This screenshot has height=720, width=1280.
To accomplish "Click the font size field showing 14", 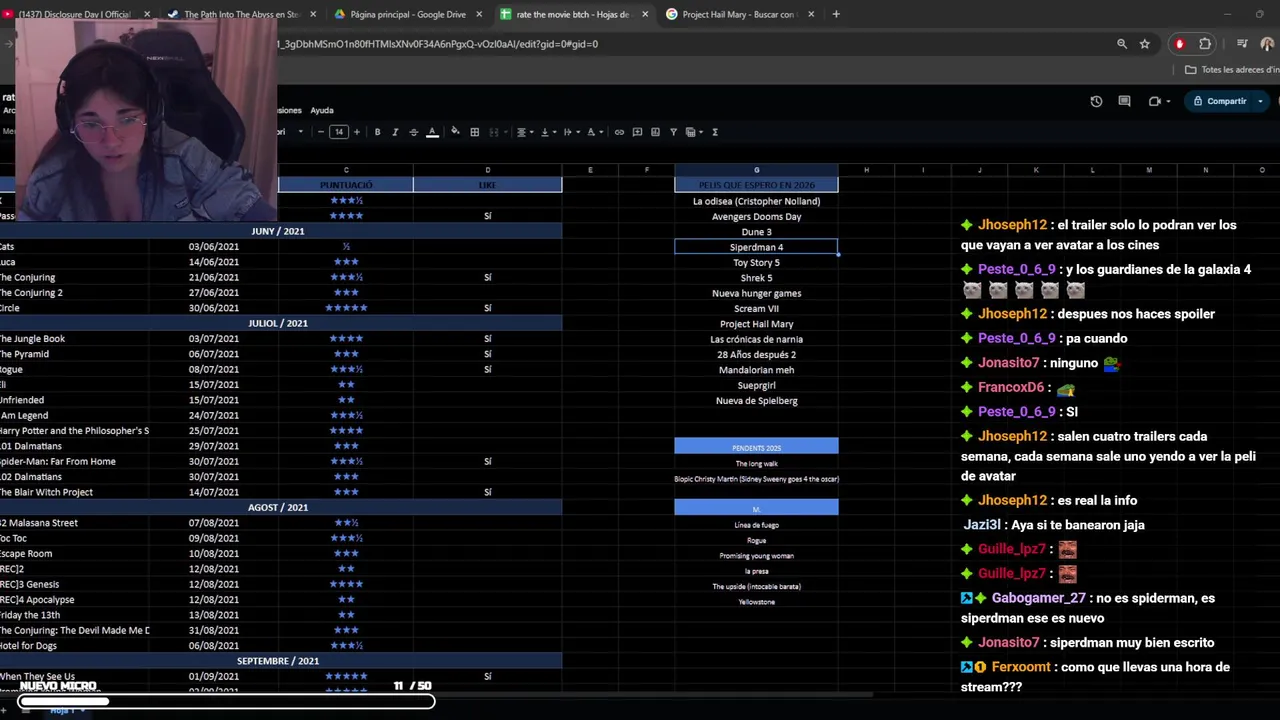I will pos(338,132).
